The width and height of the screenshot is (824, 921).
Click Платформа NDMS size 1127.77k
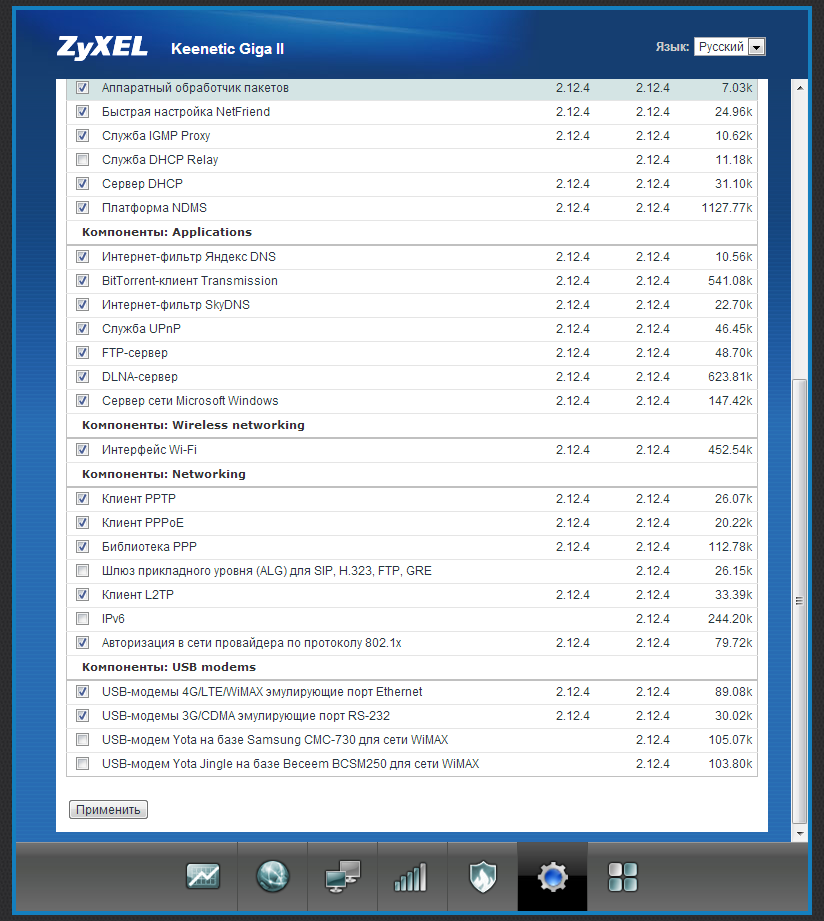[x=727, y=208]
